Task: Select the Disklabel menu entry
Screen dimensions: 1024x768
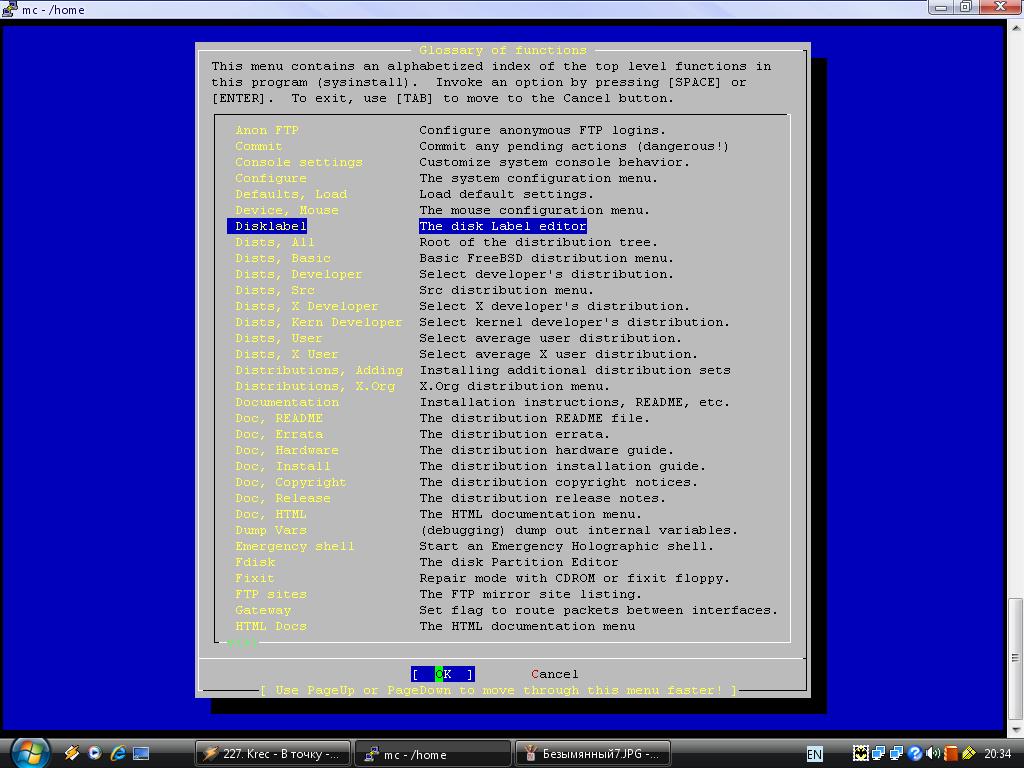Action: (x=270, y=226)
